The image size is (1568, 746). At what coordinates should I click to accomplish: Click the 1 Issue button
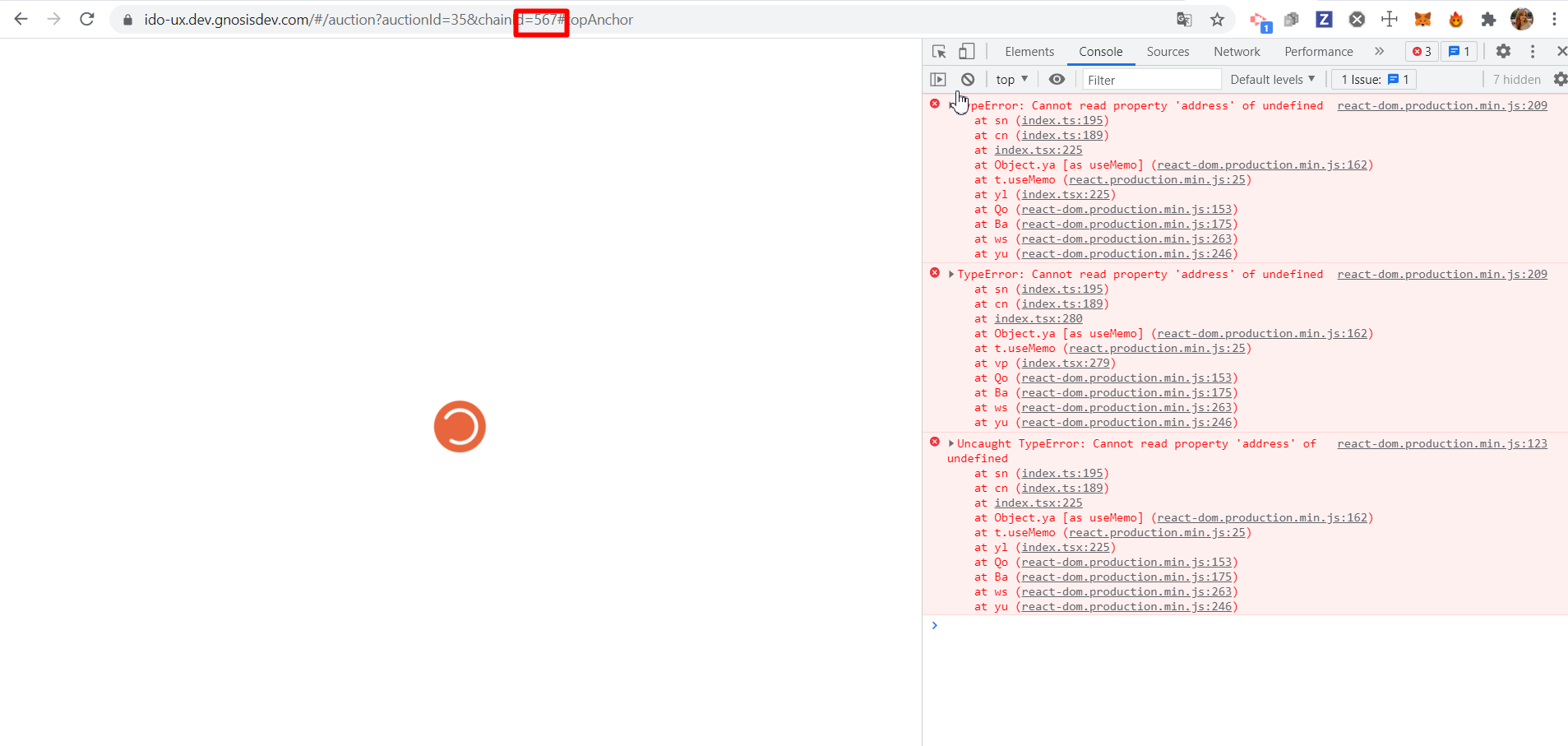click(1375, 79)
